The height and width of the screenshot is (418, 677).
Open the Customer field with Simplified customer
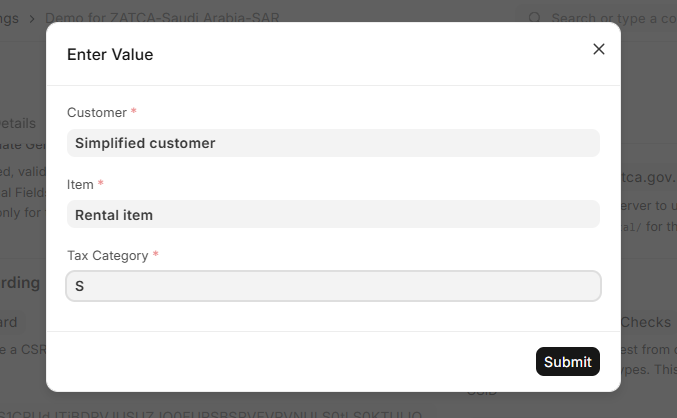[333, 143]
